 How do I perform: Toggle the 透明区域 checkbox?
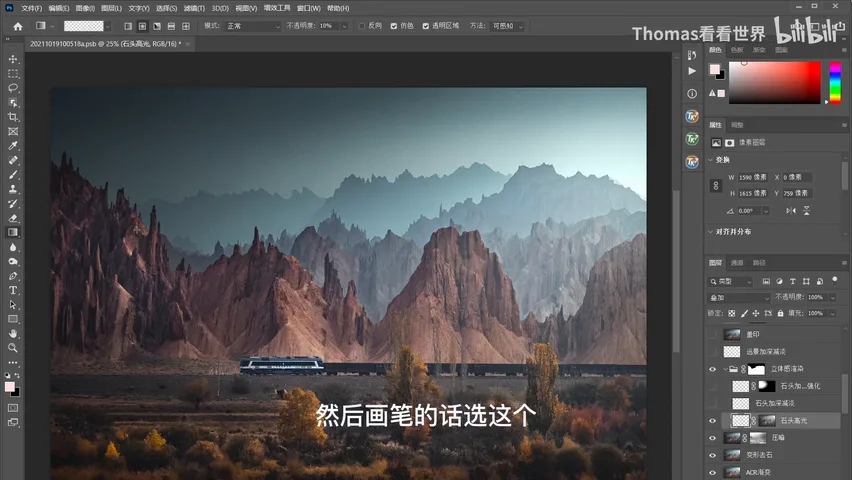(425, 26)
